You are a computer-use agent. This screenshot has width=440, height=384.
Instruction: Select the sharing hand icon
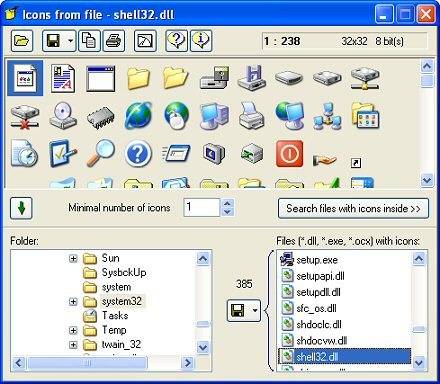click(x=325, y=161)
